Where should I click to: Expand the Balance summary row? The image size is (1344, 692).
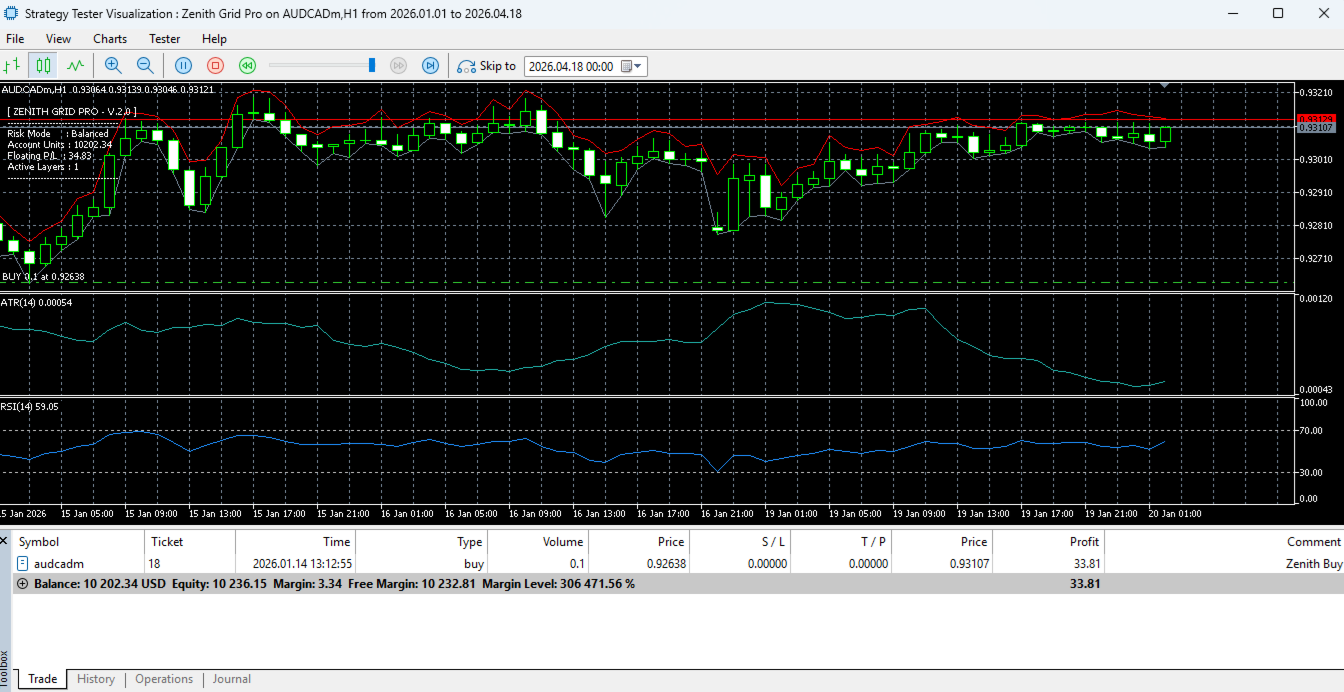pyautogui.click(x=23, y=584)
